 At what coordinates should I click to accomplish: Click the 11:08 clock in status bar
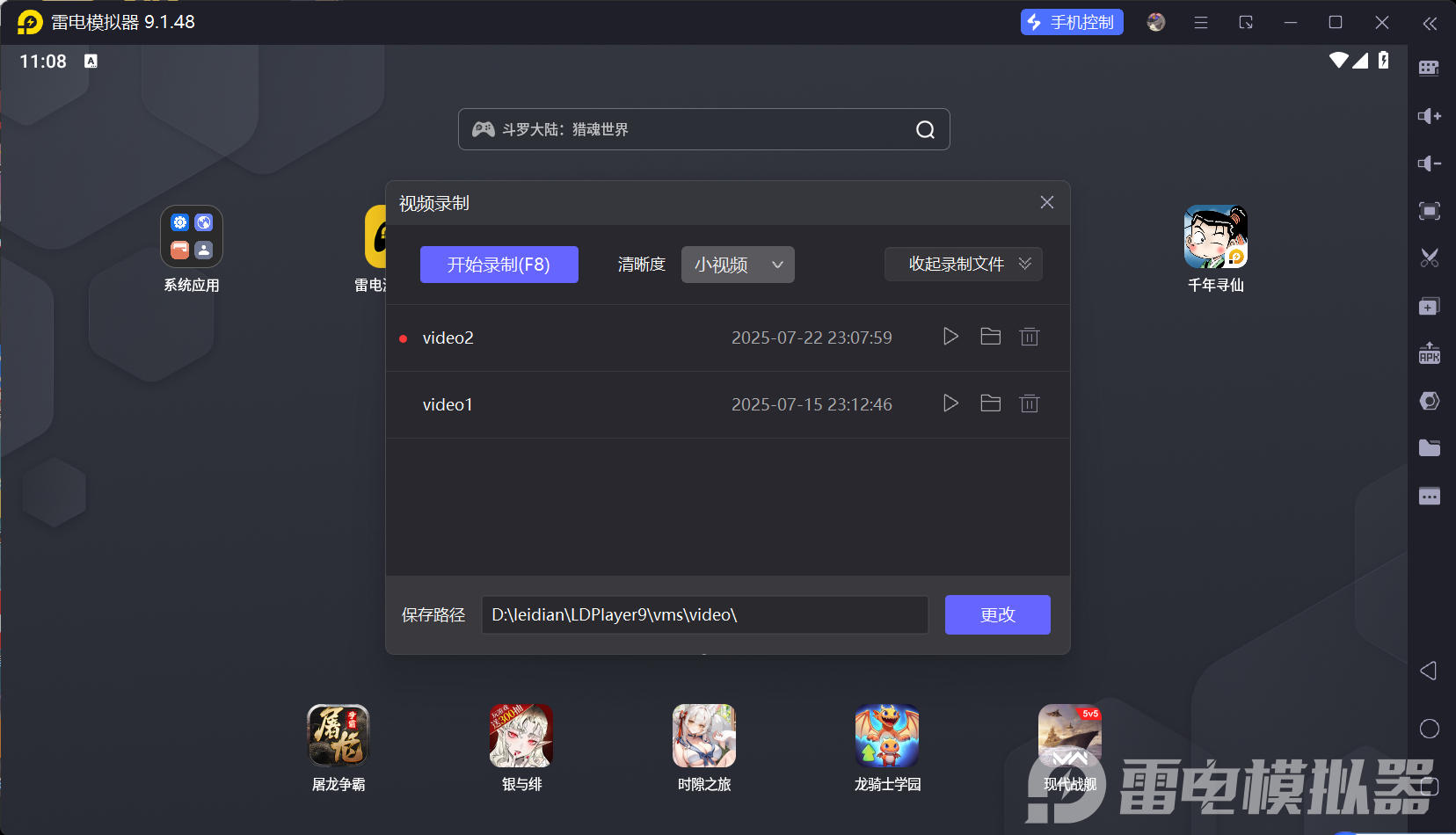point(43,62)
